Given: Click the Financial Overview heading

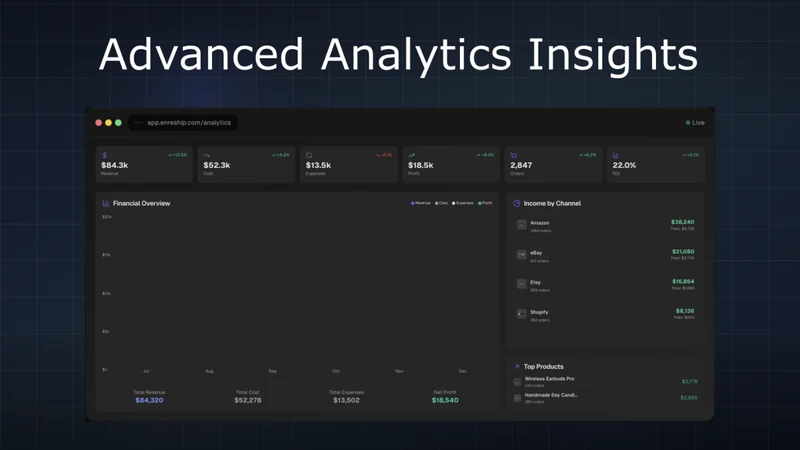Looking at the screenshot, I should point(141,203).
